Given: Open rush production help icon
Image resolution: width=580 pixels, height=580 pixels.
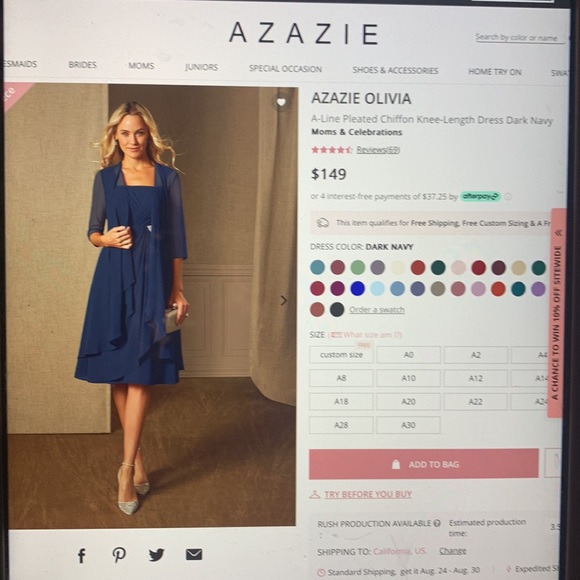Looking at the screenshot, I should (437, 523).
